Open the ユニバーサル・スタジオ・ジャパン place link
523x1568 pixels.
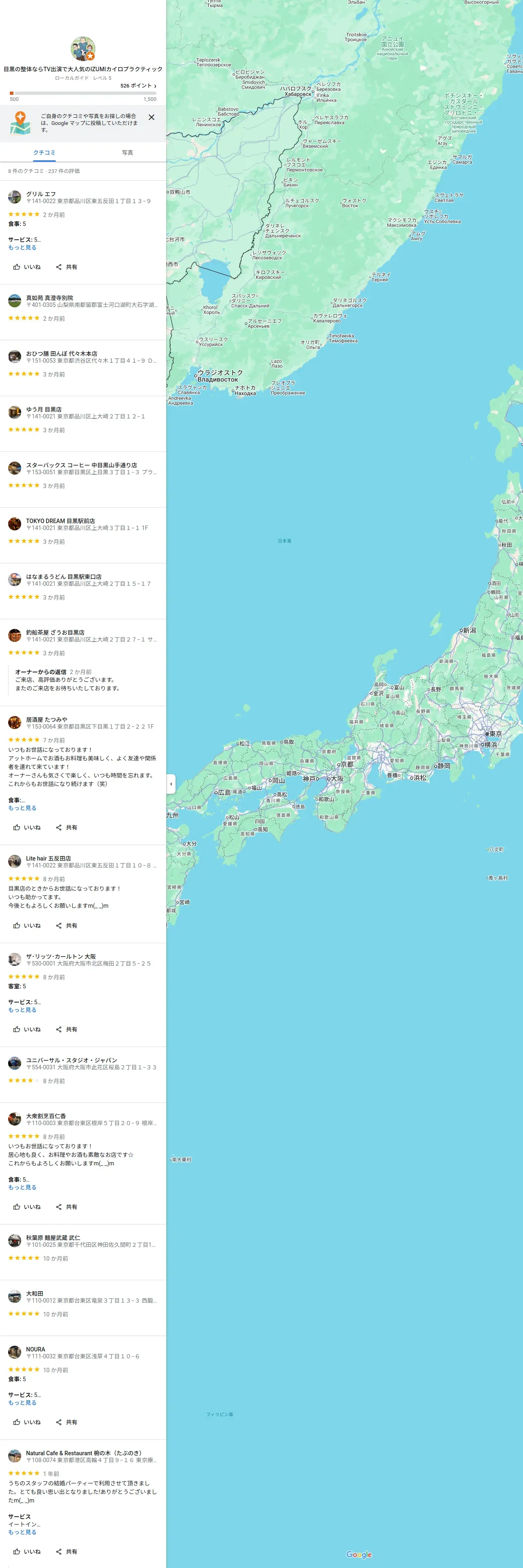click(71, 1060)
